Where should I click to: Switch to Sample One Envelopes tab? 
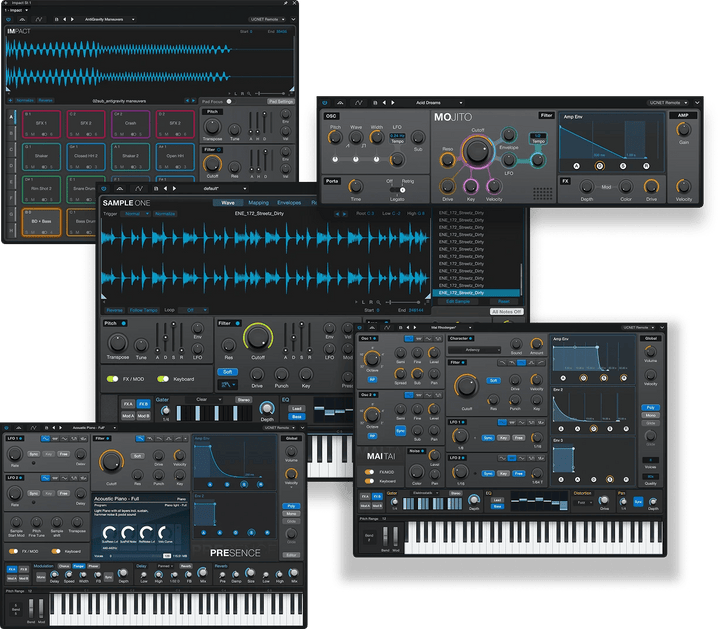[x=289, y=202]
